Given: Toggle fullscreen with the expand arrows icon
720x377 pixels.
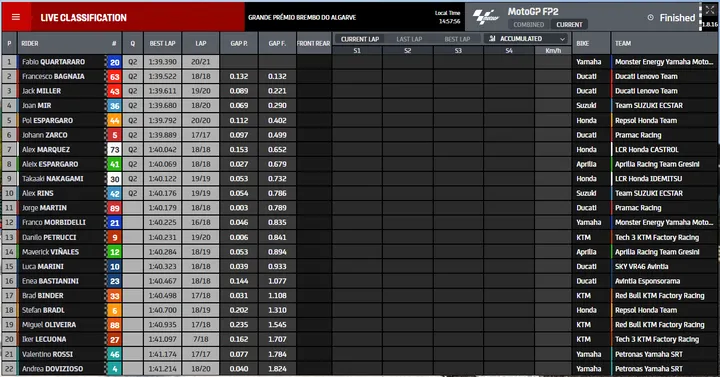Looking at the screenshot, I should [709, 10].
